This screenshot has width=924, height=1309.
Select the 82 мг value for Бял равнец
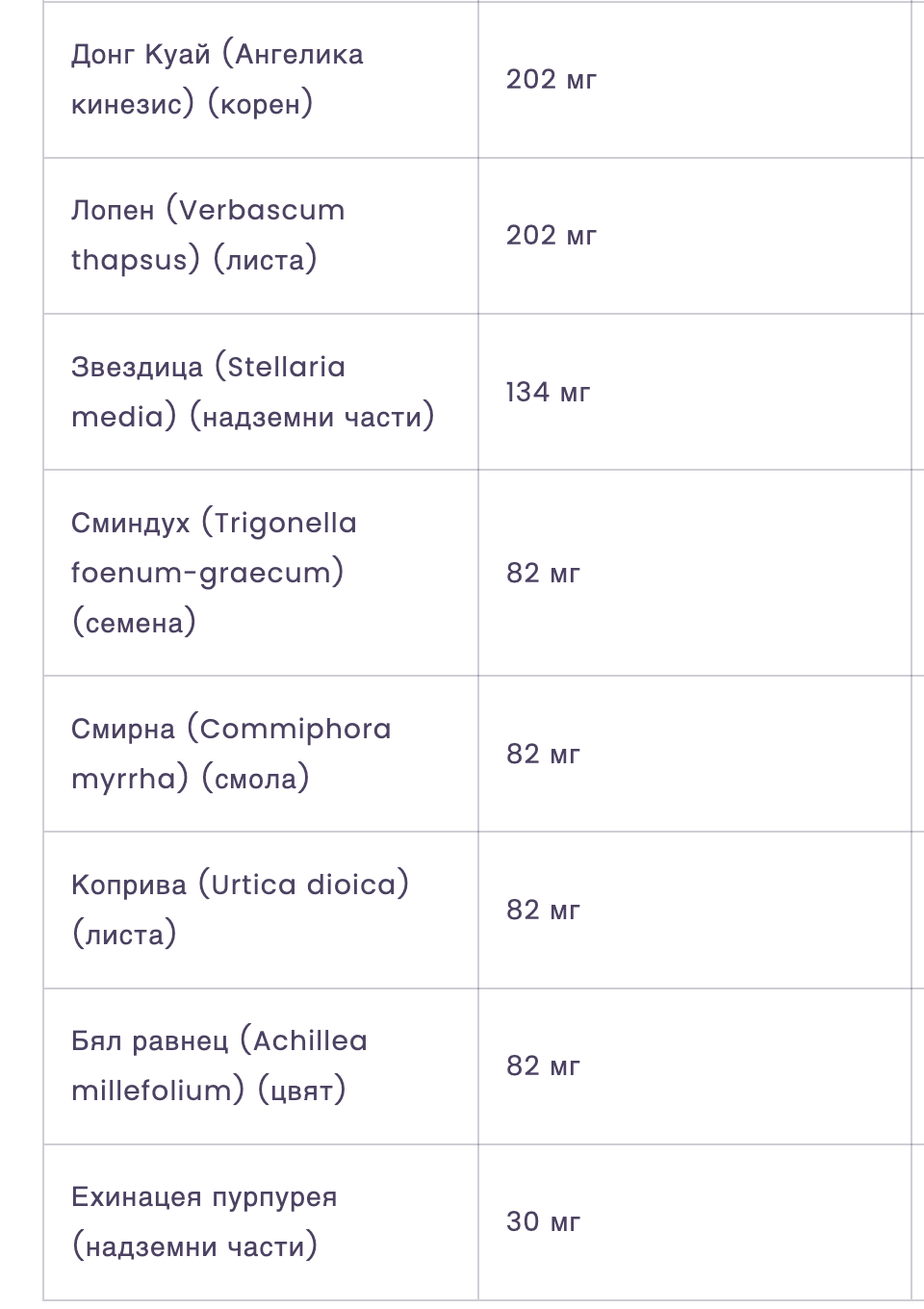click(x=543, y=1066)
